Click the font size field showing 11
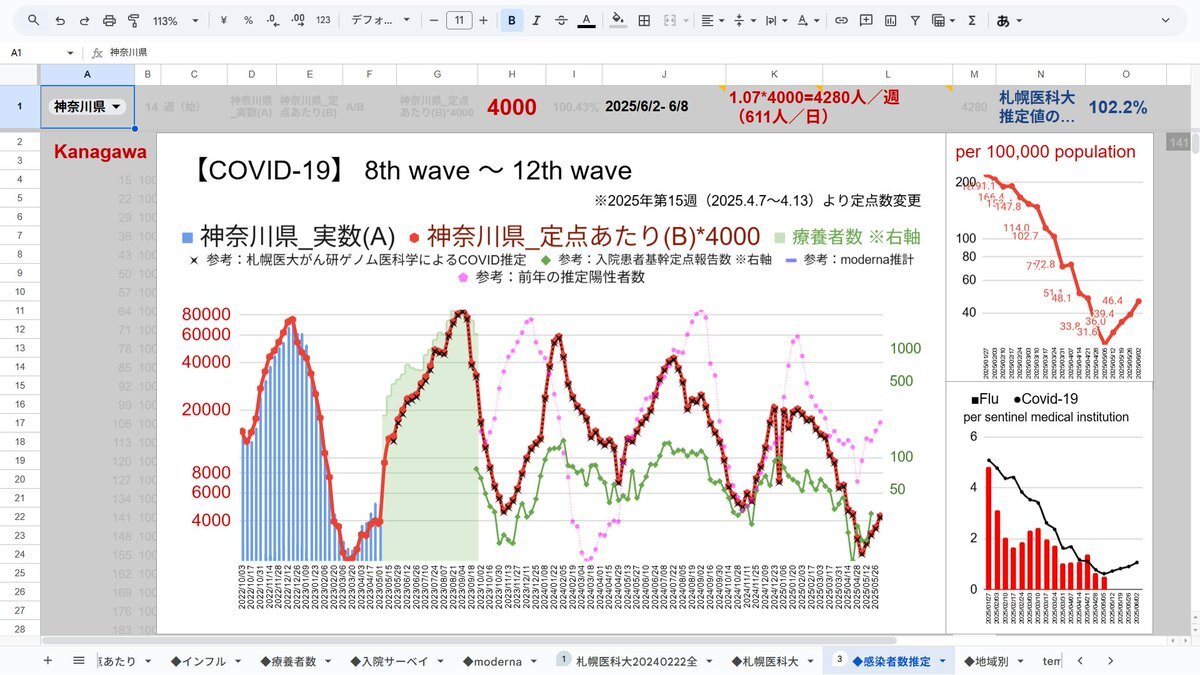This screenshot has height=675, width=1200. point(459,20)
